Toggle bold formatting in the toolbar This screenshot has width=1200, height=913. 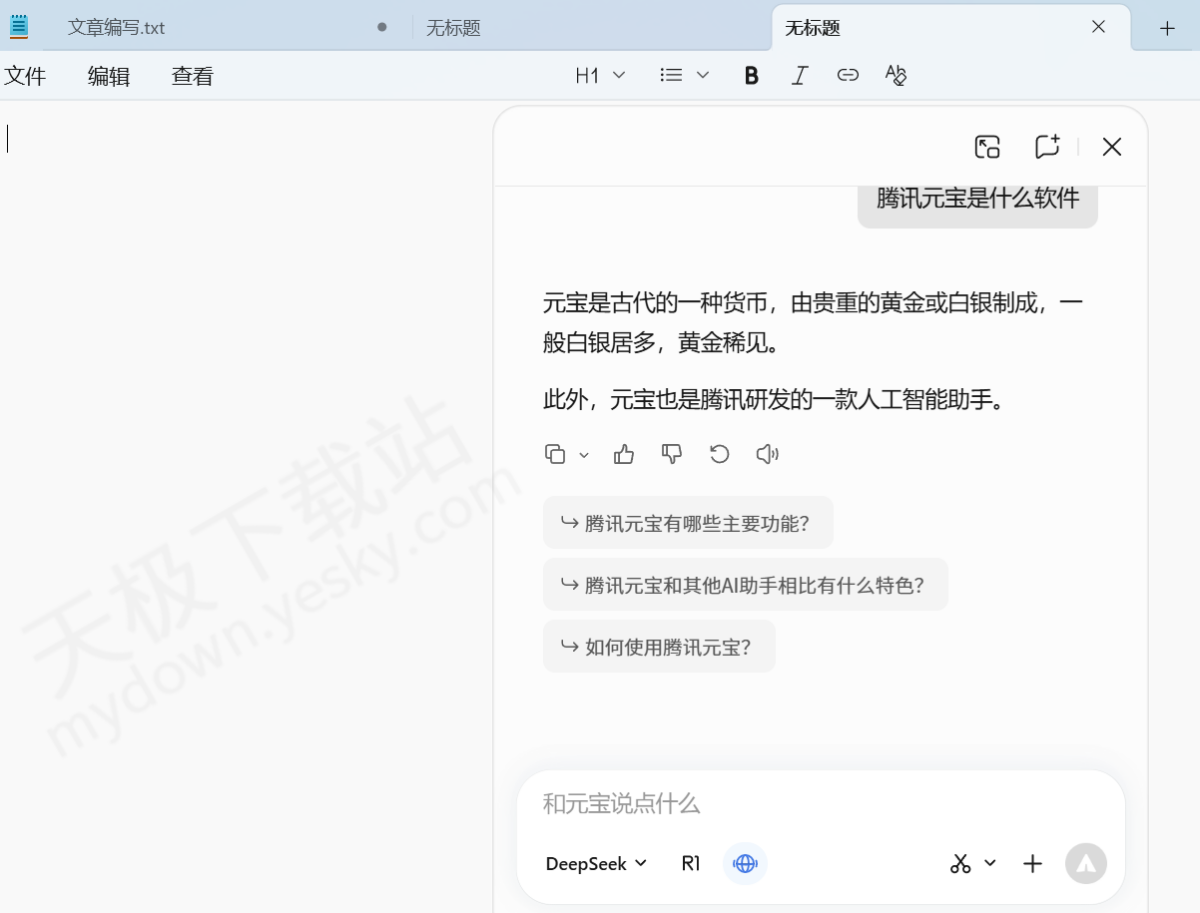point(751,74)
